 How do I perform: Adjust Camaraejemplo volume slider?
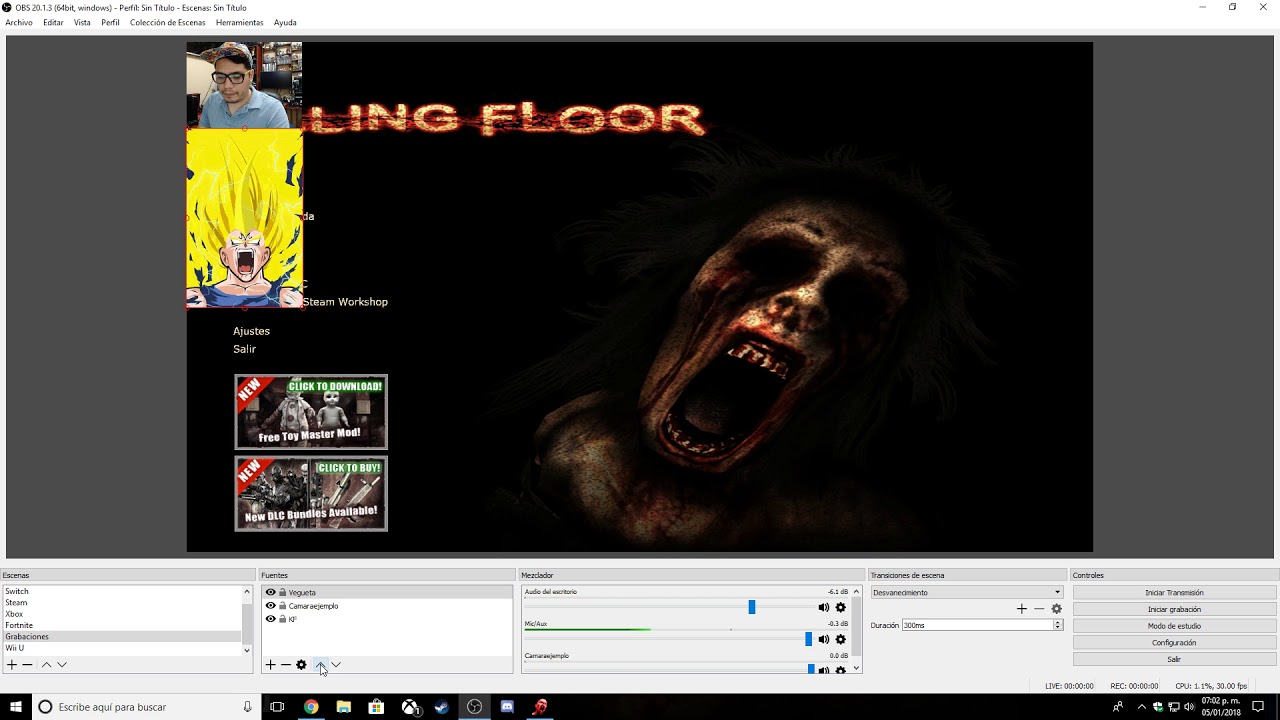[x=810, y=669]
